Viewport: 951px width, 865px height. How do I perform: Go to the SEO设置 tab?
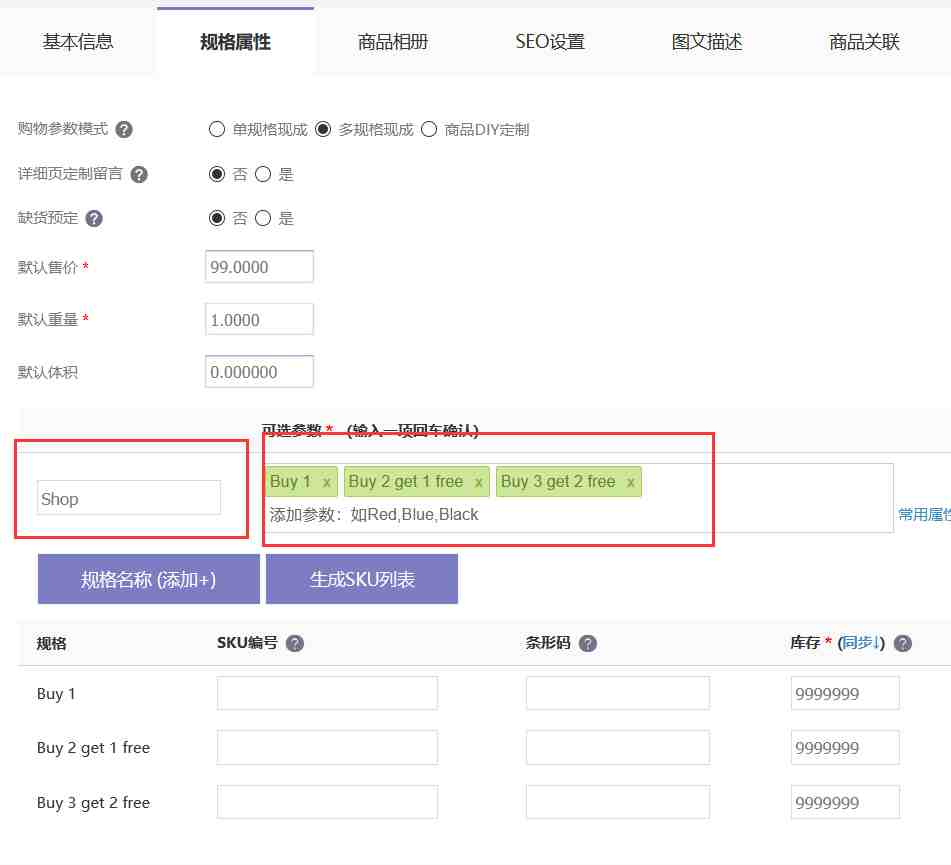point(549,42)
